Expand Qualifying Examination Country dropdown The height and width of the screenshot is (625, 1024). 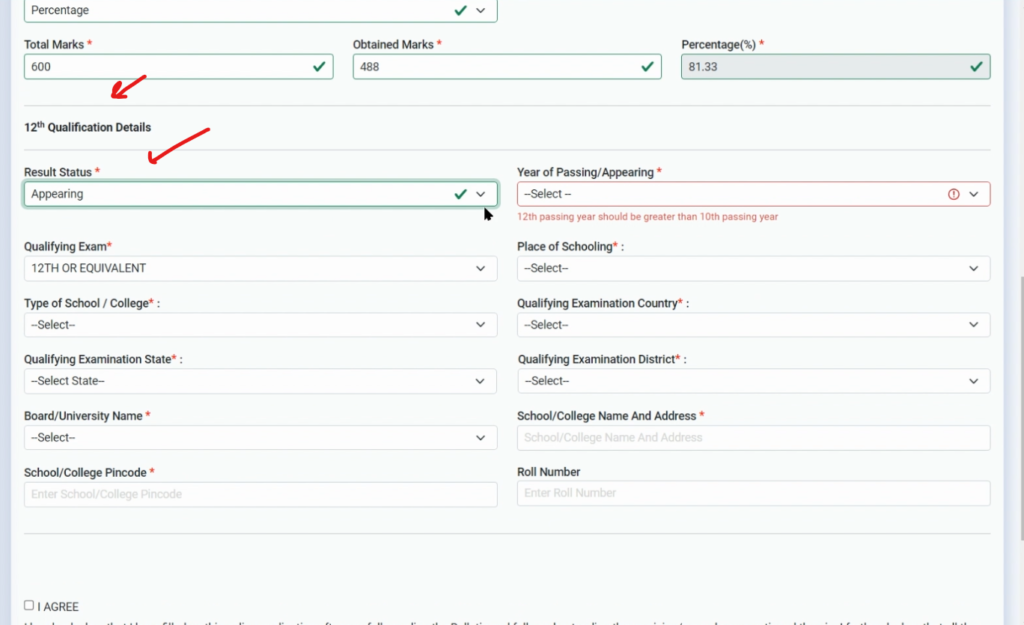(x=753, y=325)
